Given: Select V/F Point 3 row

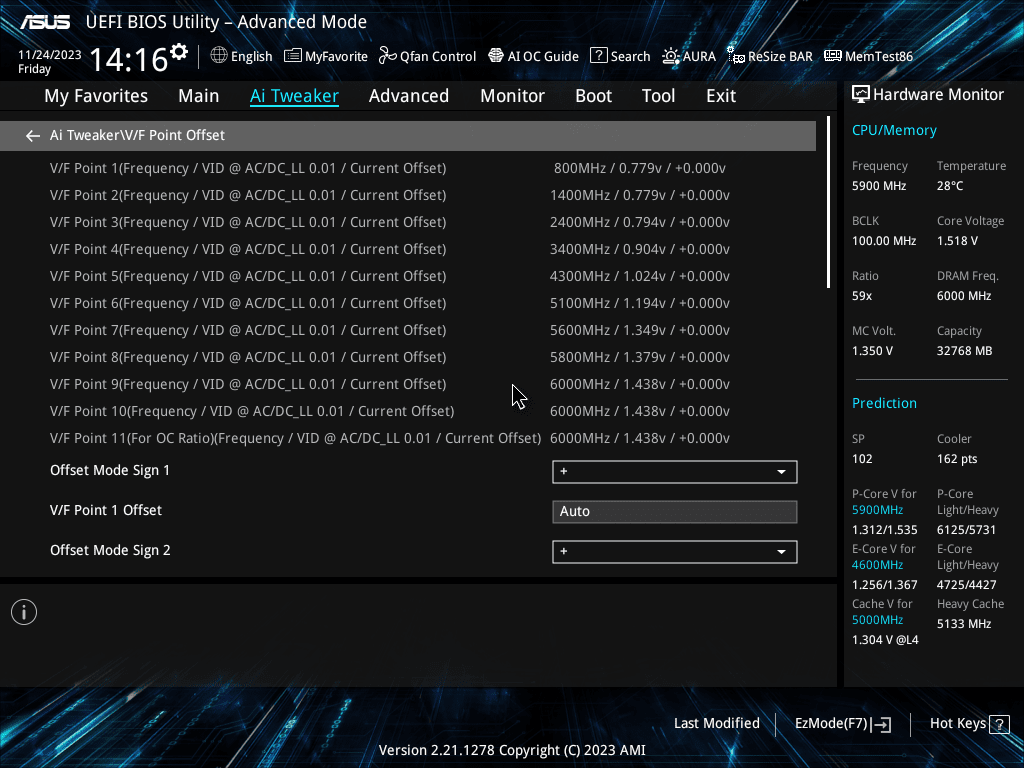Looking at the screenshot, I should (408, 222).
